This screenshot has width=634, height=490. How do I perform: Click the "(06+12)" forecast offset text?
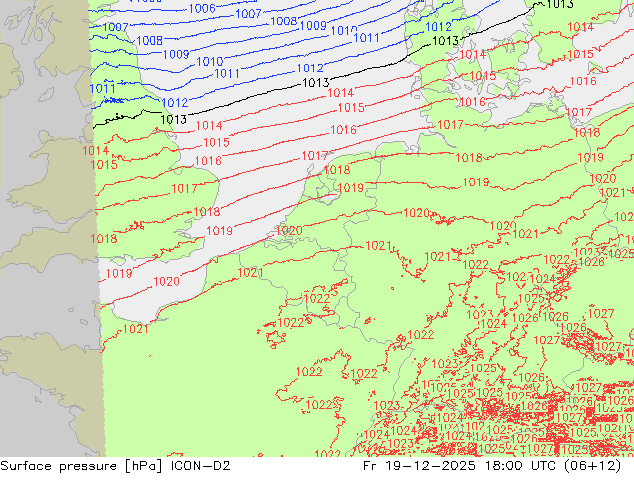[x=593, y=466]
